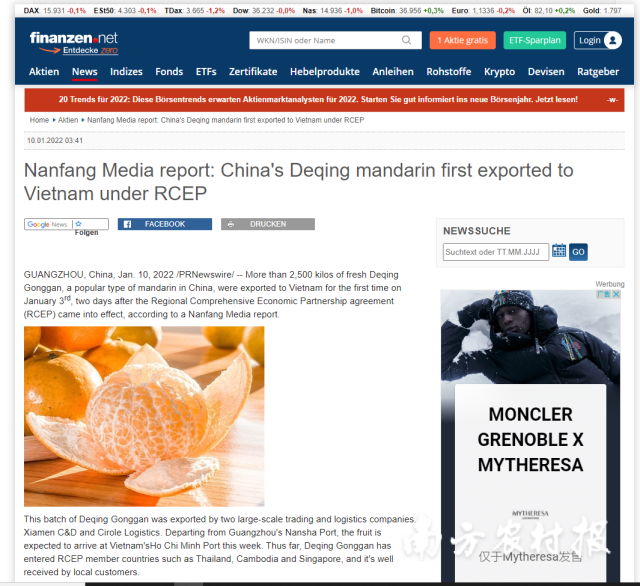The height and width of the screenshot is (586, 640).
Task: Click the finanzen.net logo
Action: [x=74, y=42]
